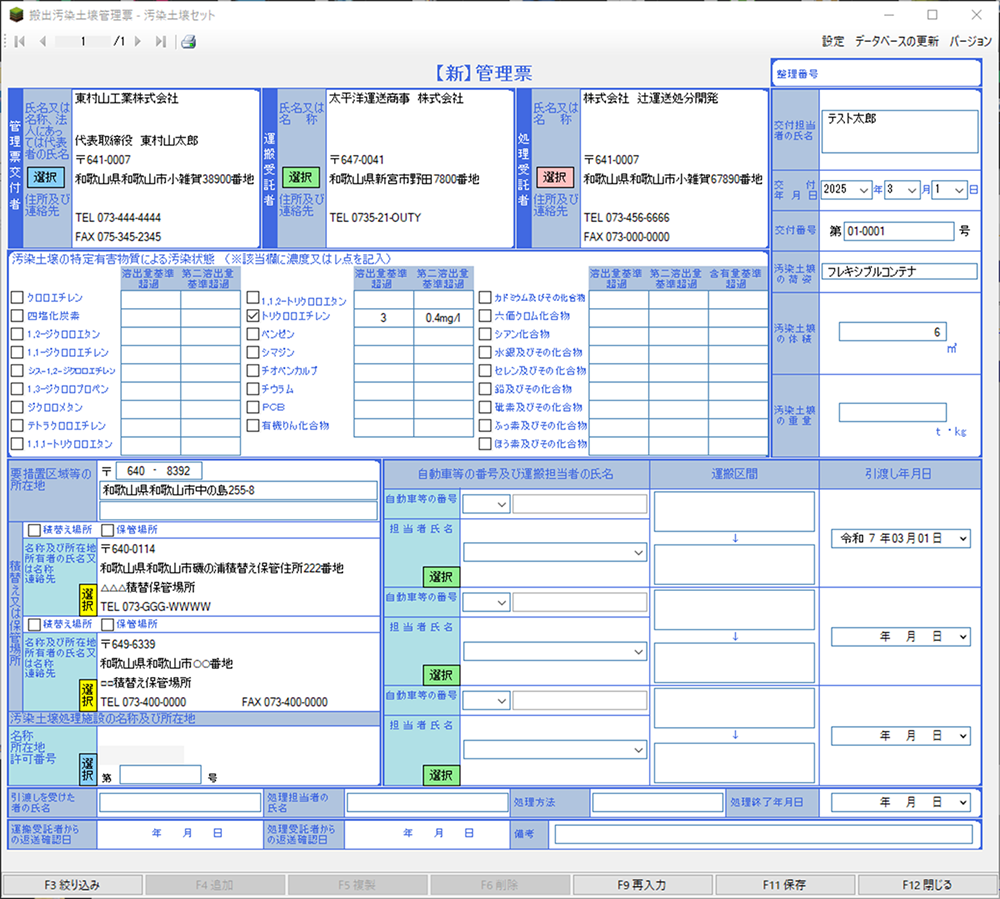Viewport: 1000px width, 899px height.
Task: Click the app icon in title bar
Action: coord(16,15)
